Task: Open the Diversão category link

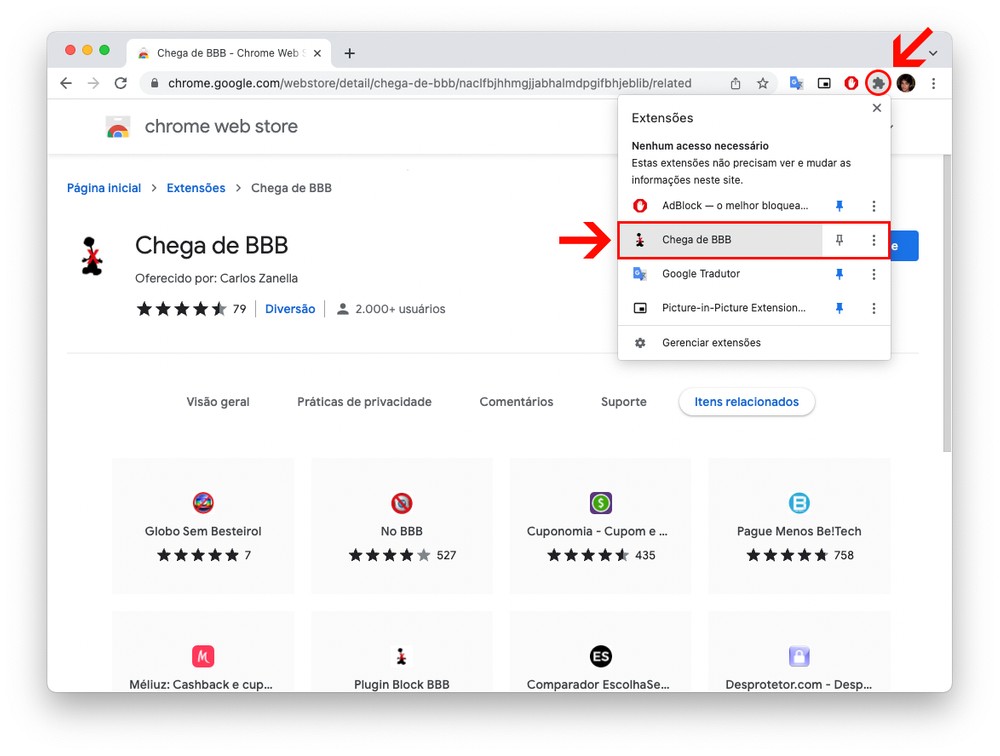Action: click(x=290, y=309)
